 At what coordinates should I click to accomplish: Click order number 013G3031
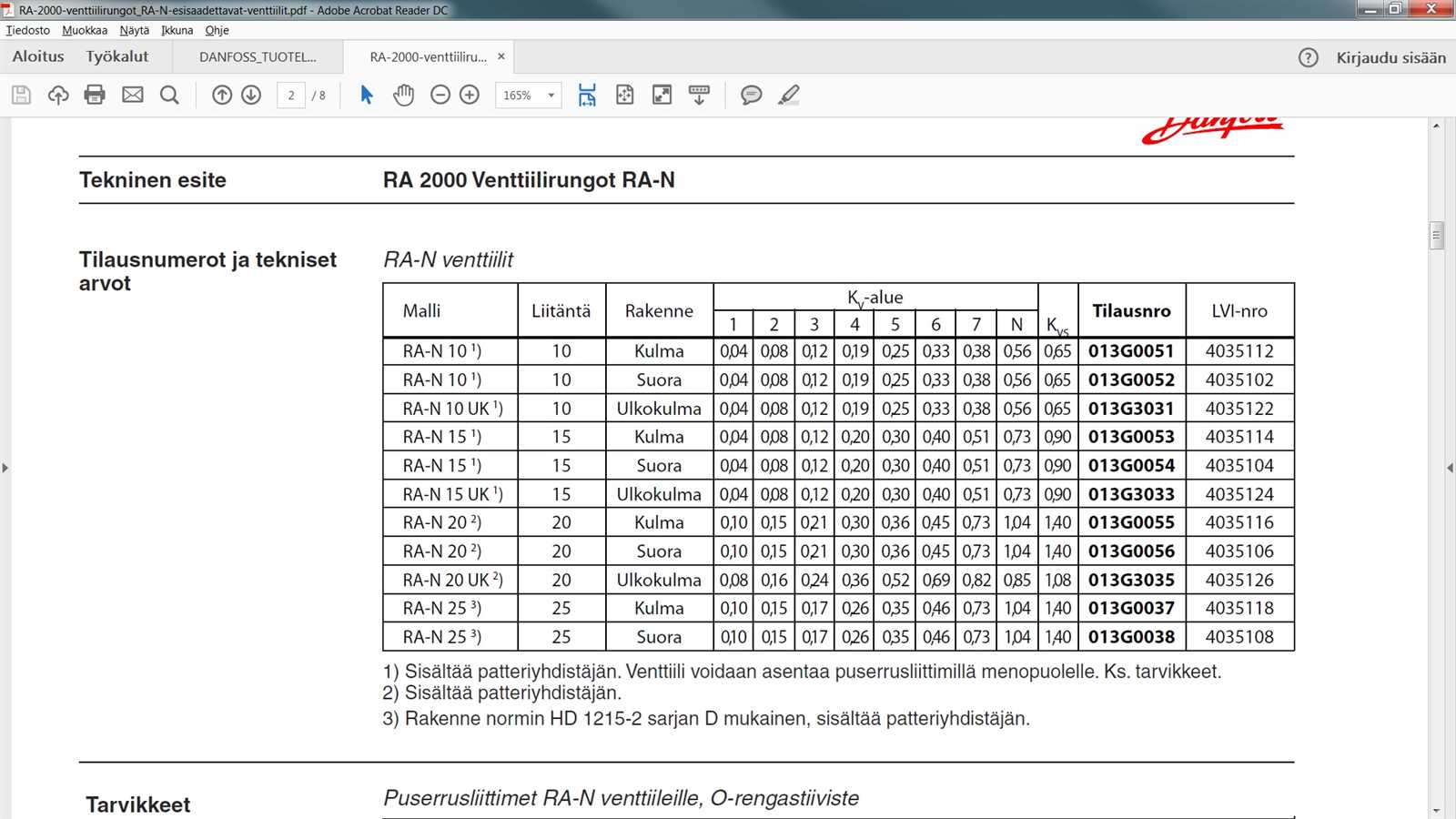1131,409
